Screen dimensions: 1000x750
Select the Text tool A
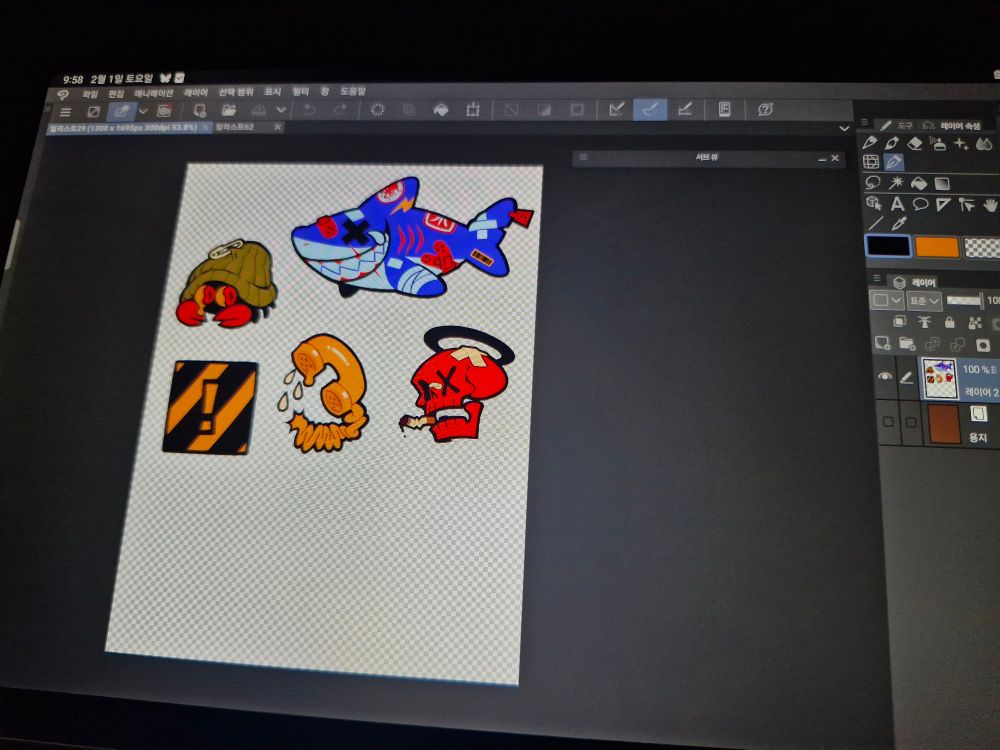tap(897, 204)
